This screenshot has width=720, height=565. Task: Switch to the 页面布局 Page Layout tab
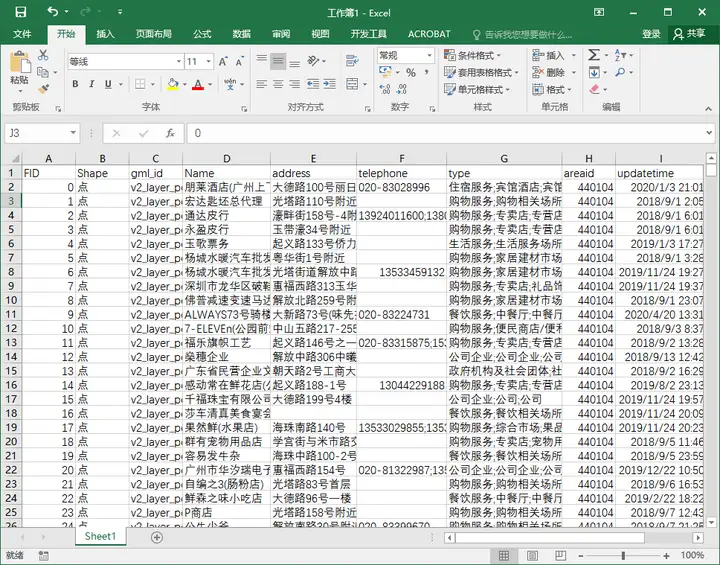[x=153, y=34]
